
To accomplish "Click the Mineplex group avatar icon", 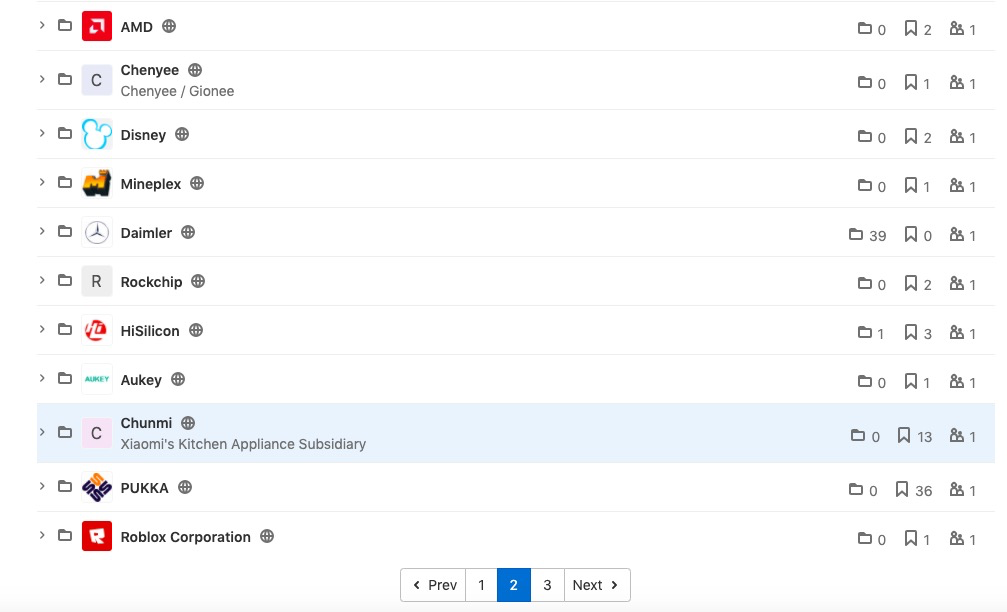I will pos(96,184).
